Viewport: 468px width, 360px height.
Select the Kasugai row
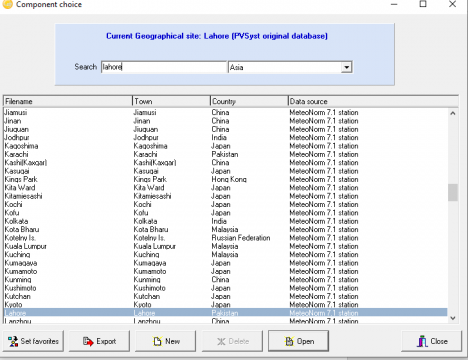225,171
